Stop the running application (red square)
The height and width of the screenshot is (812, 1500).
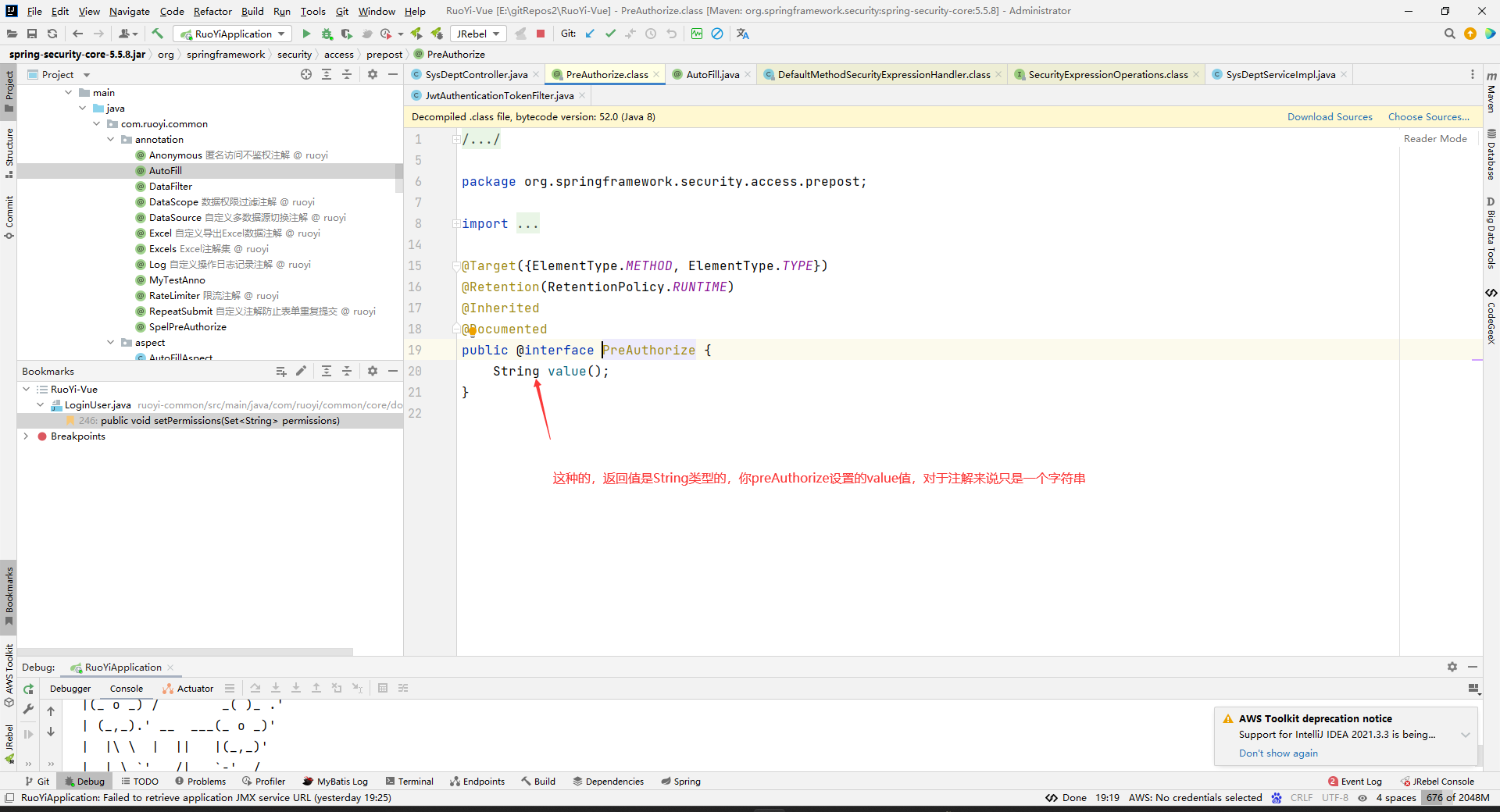[x=541, y=34]
